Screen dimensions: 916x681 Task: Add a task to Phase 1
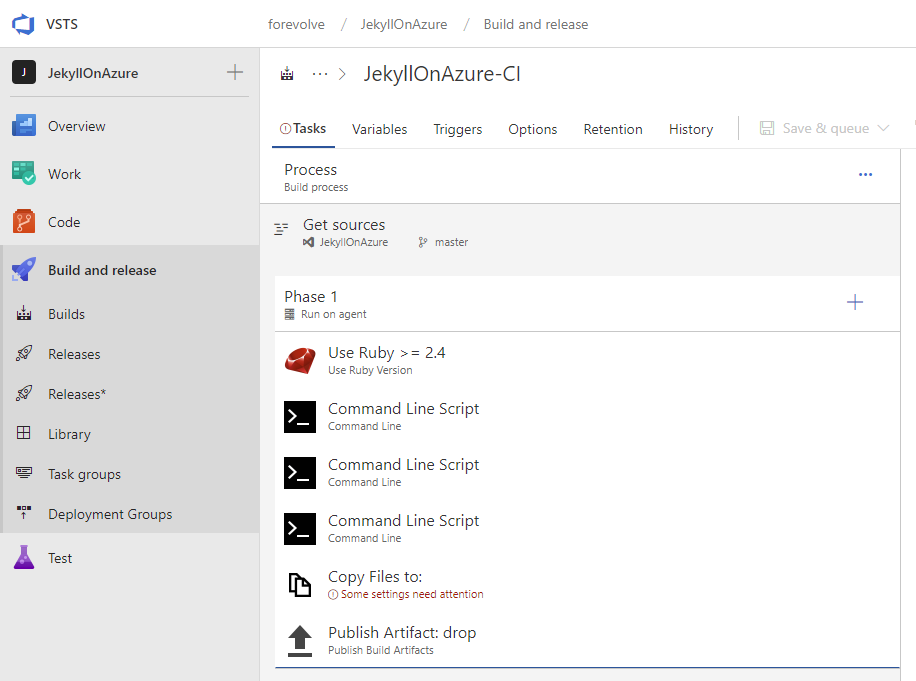click(x=855, y=303)
